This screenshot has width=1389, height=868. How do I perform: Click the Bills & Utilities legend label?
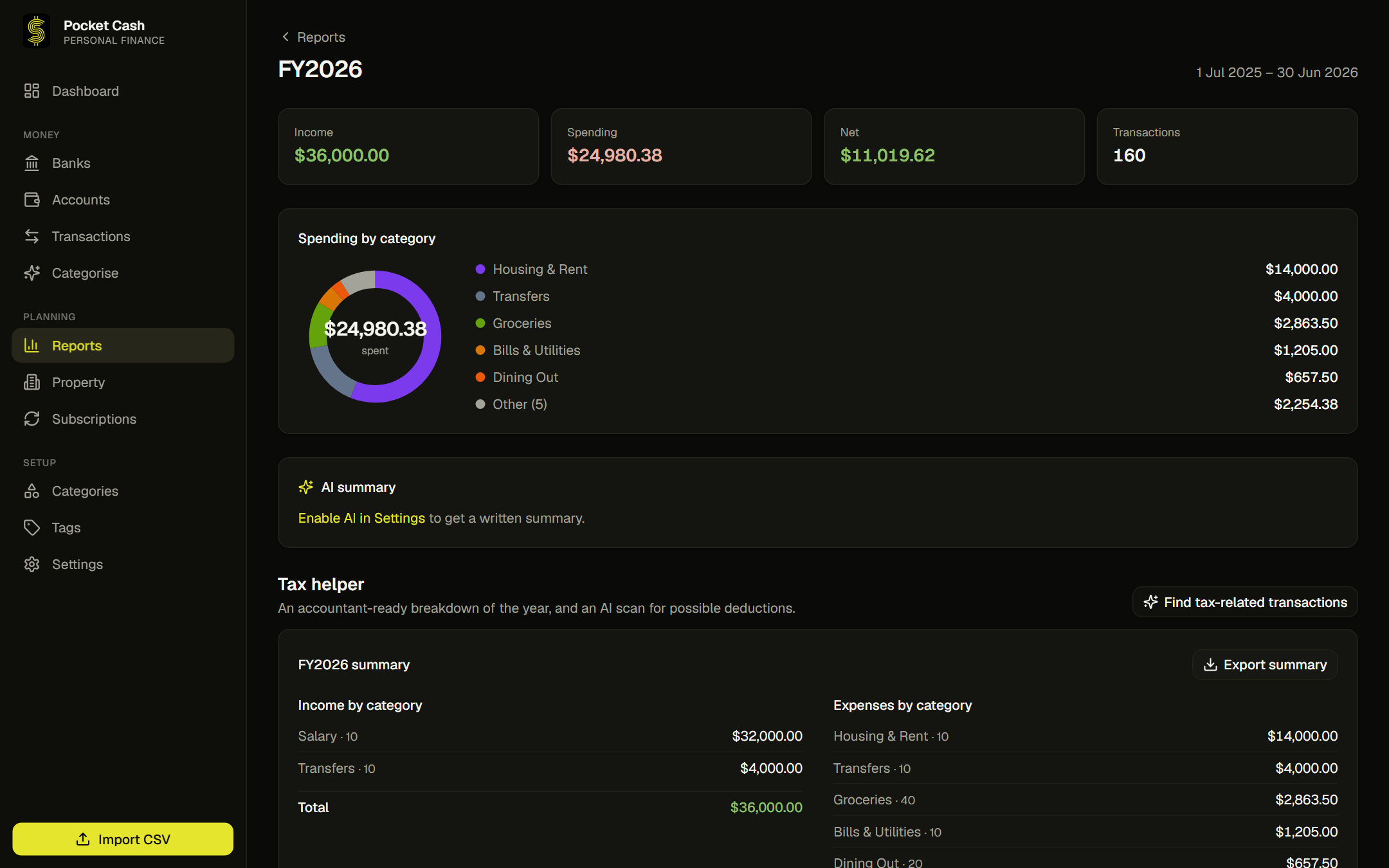536,350
